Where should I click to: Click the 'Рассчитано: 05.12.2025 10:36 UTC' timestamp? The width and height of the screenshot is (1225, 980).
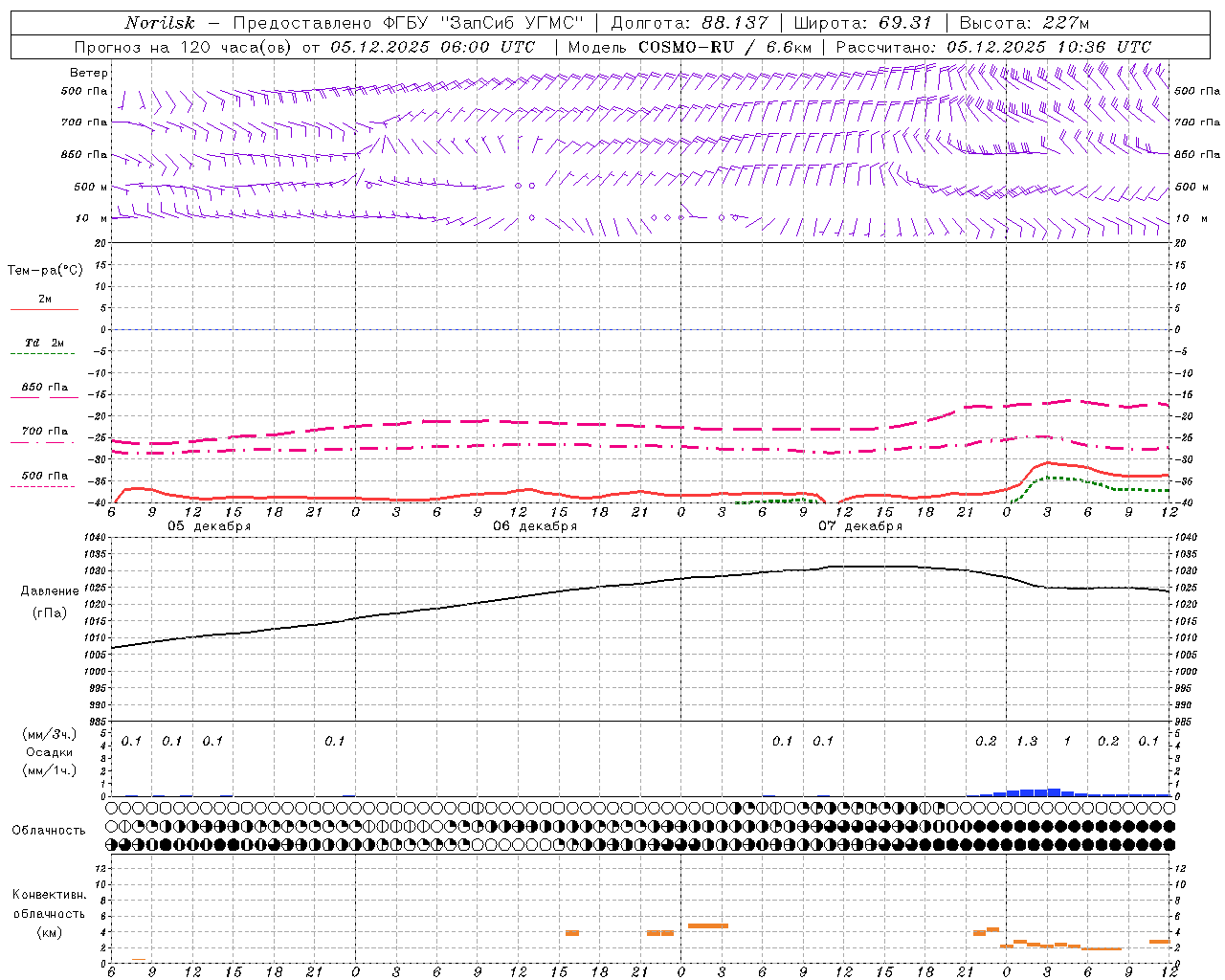[993, 47]
